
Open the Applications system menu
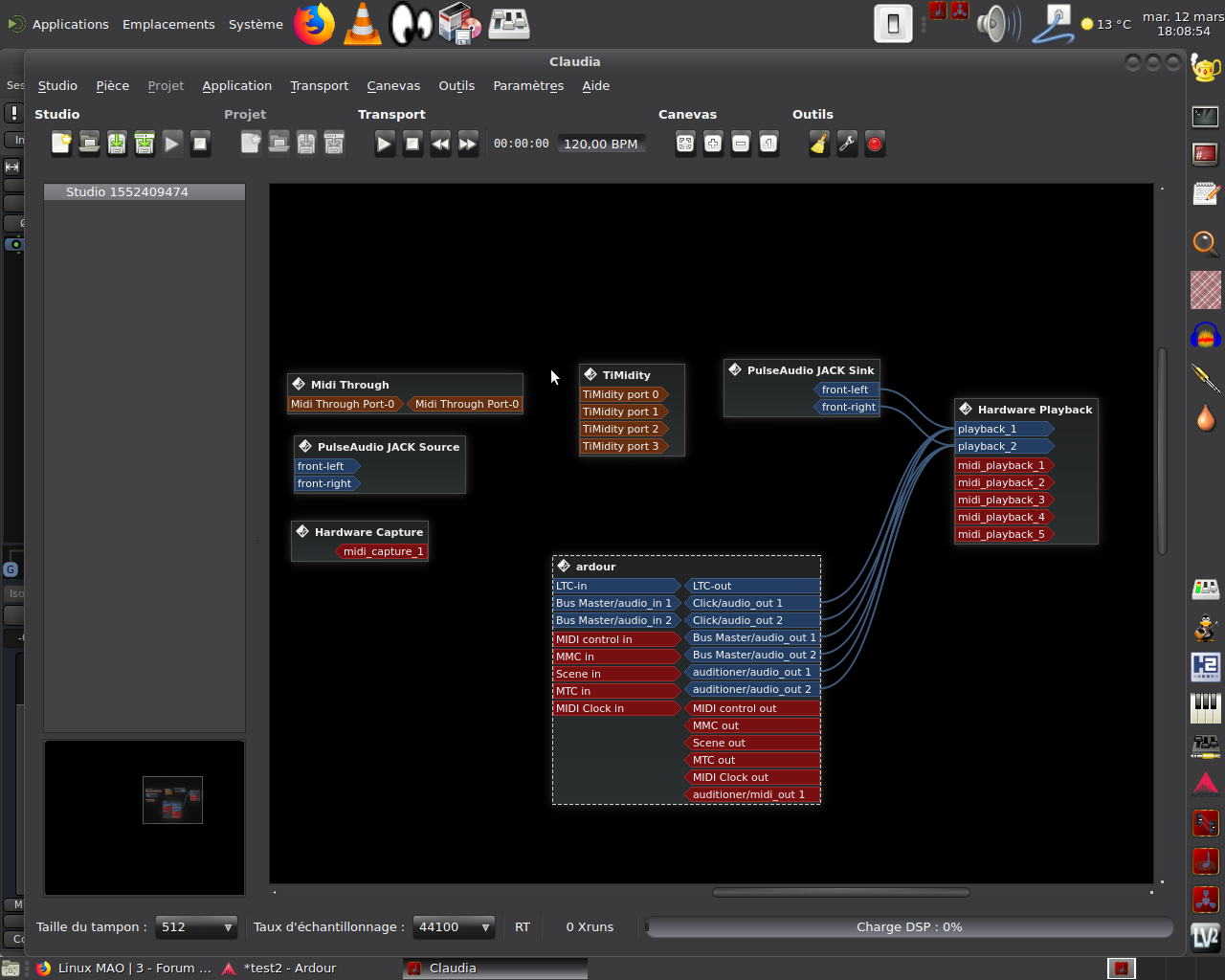[70, 24]
